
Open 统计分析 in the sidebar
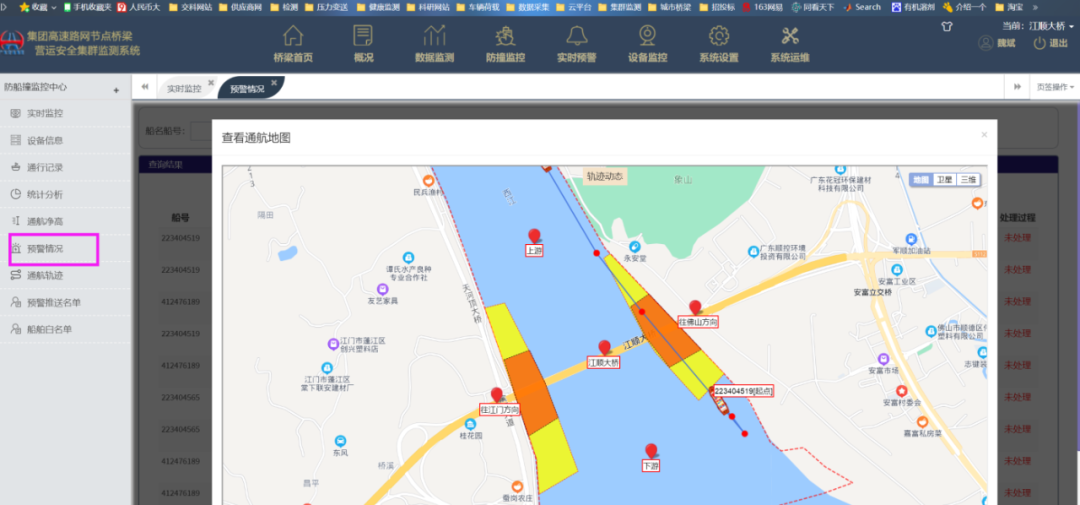tap(45, 194)
